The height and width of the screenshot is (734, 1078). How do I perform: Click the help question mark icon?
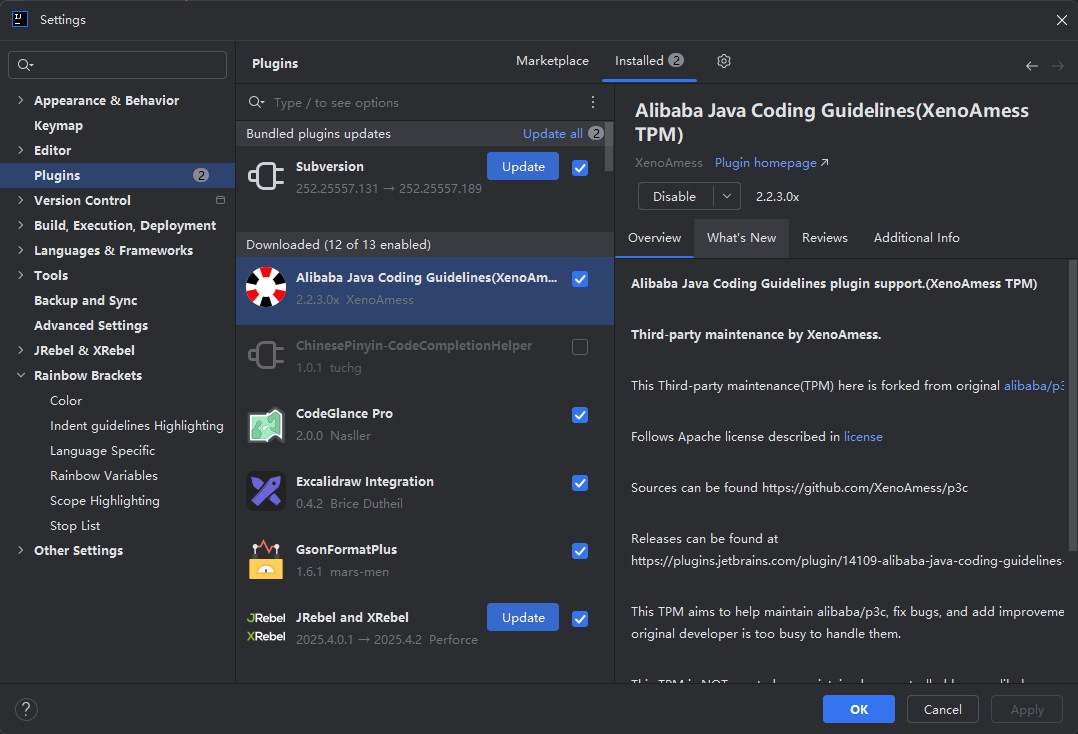coord(26,709)
